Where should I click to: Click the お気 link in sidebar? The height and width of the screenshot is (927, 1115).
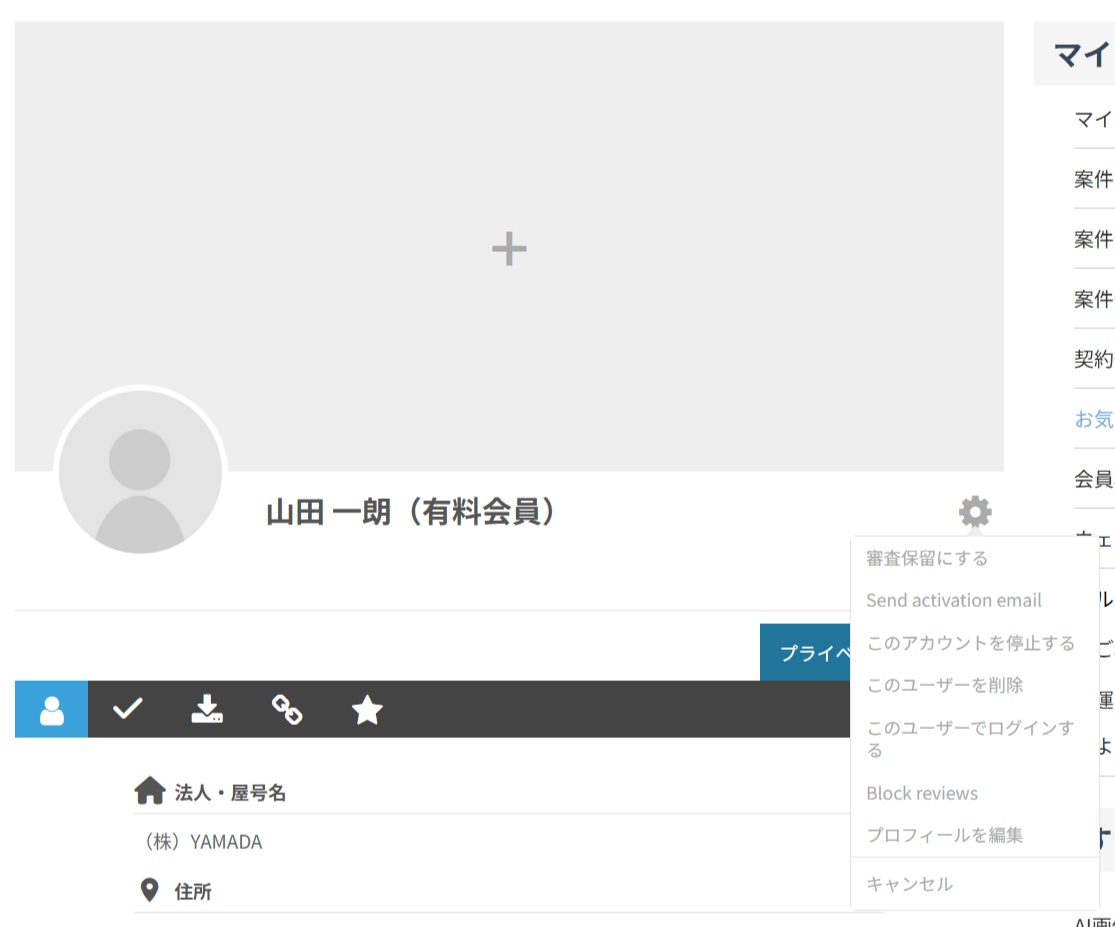[x=1093, y=419]
